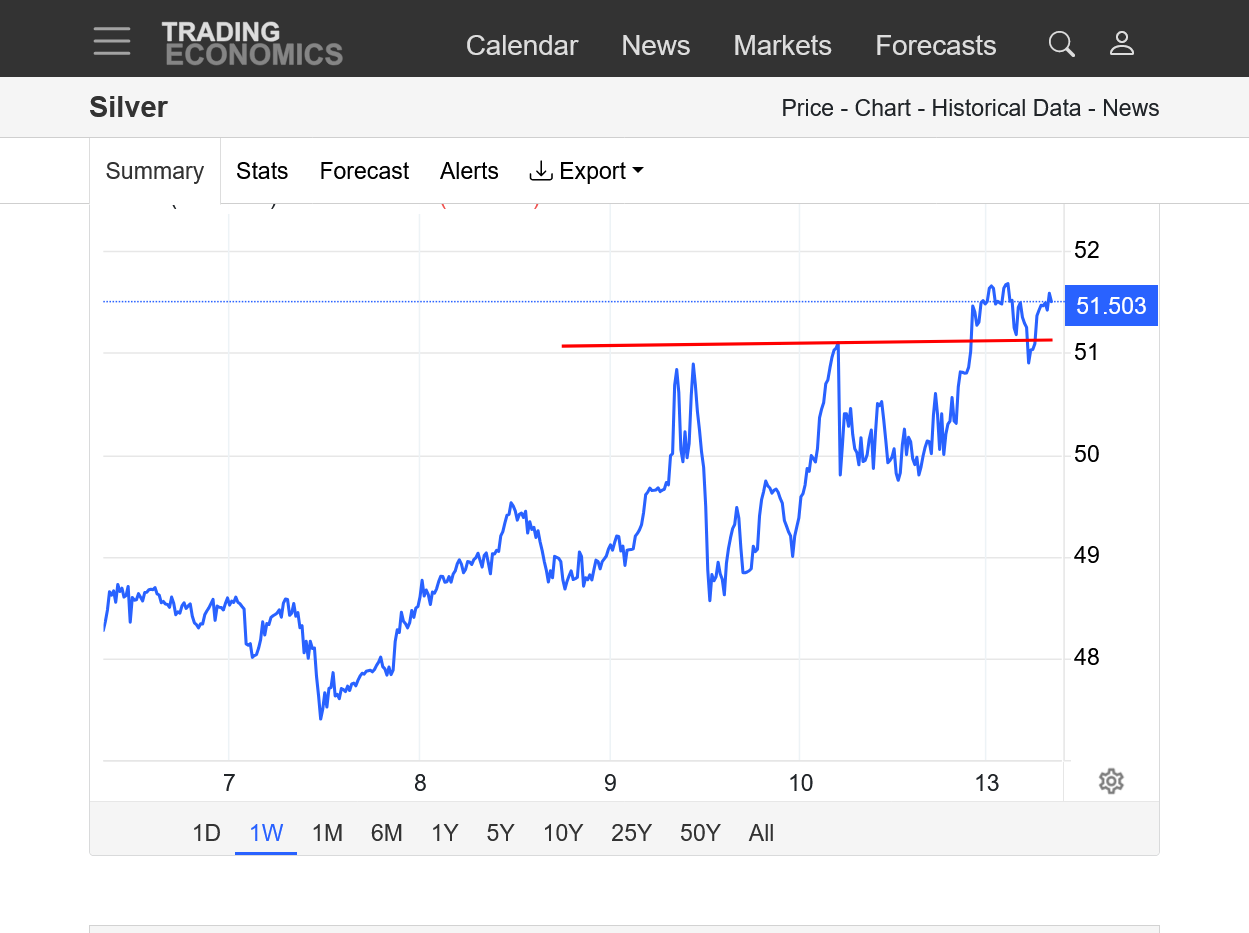Set chart range to 5Y
The height and width of the screenshot is (933, 1249).
tap(500, 833)
